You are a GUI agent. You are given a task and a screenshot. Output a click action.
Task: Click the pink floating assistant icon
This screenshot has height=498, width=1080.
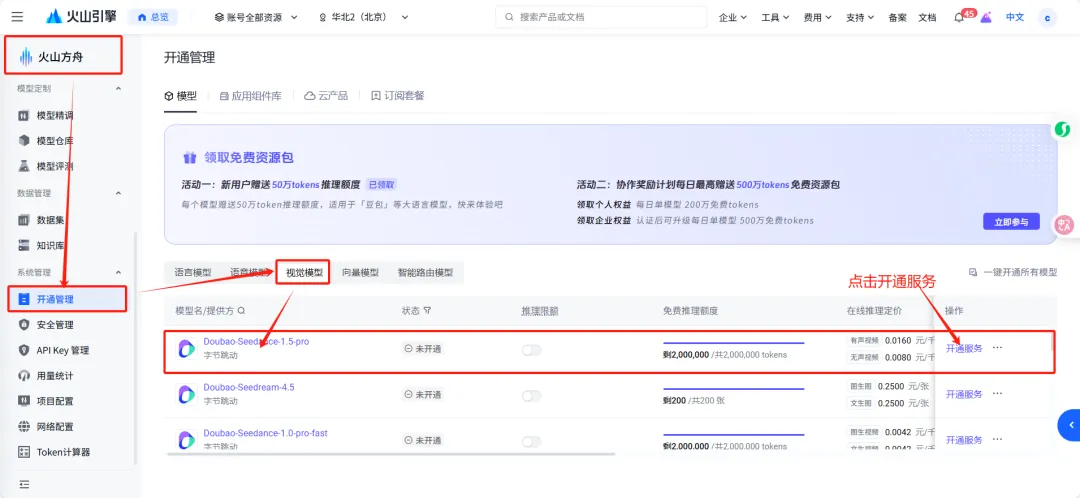(1065, 224)
